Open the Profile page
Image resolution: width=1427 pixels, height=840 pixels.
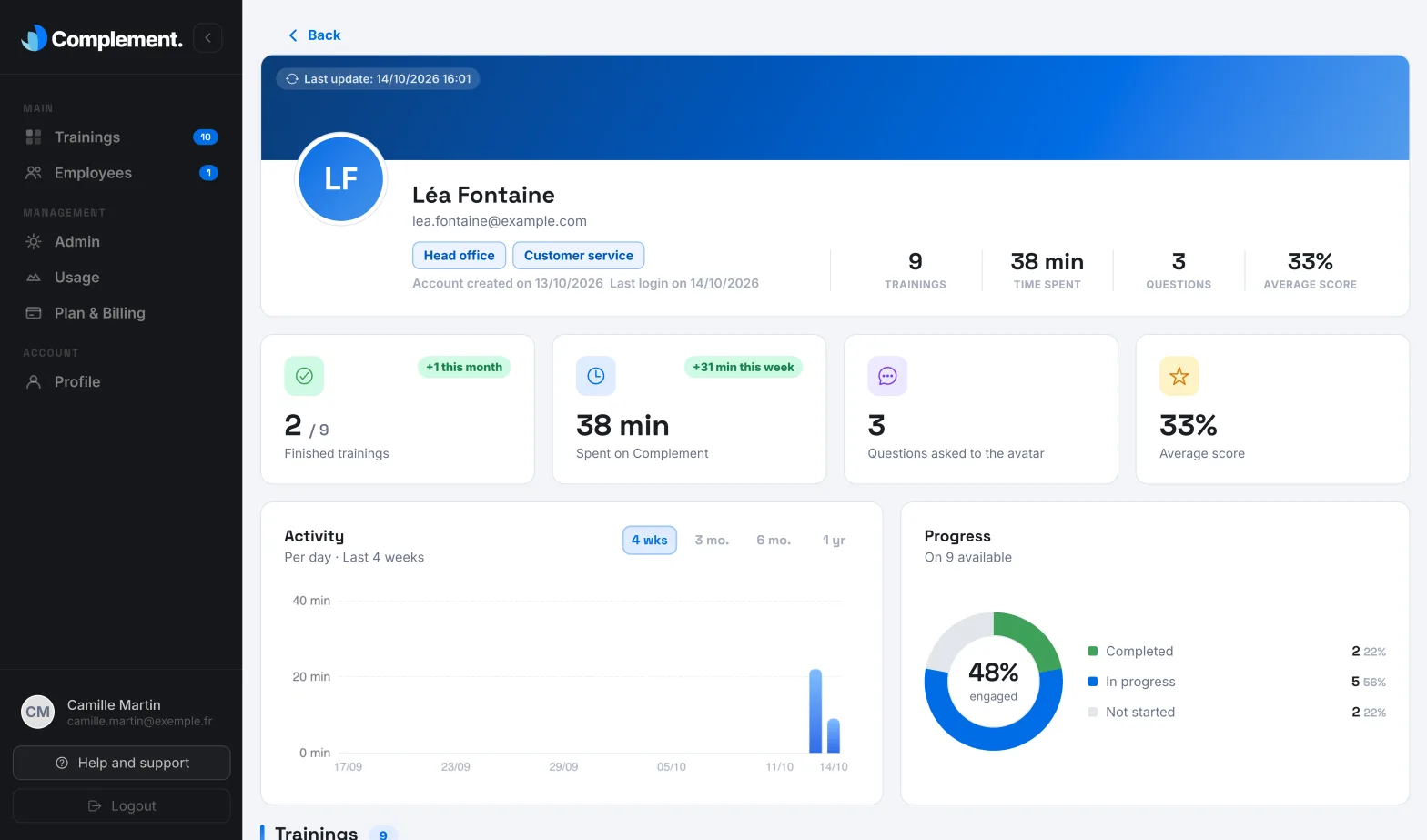click(x=121, y=382)
